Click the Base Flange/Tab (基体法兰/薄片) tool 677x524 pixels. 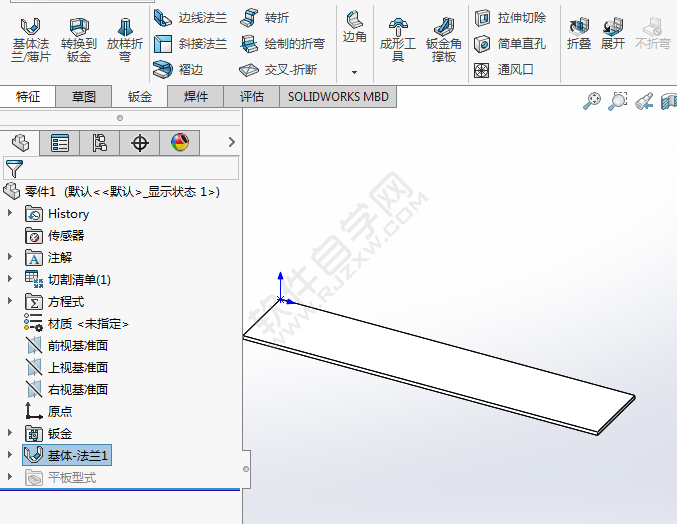[31, 41]
